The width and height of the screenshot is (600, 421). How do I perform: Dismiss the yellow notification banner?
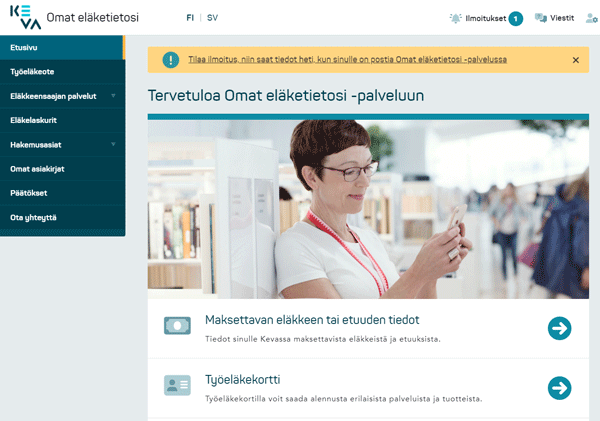(576, 60)
